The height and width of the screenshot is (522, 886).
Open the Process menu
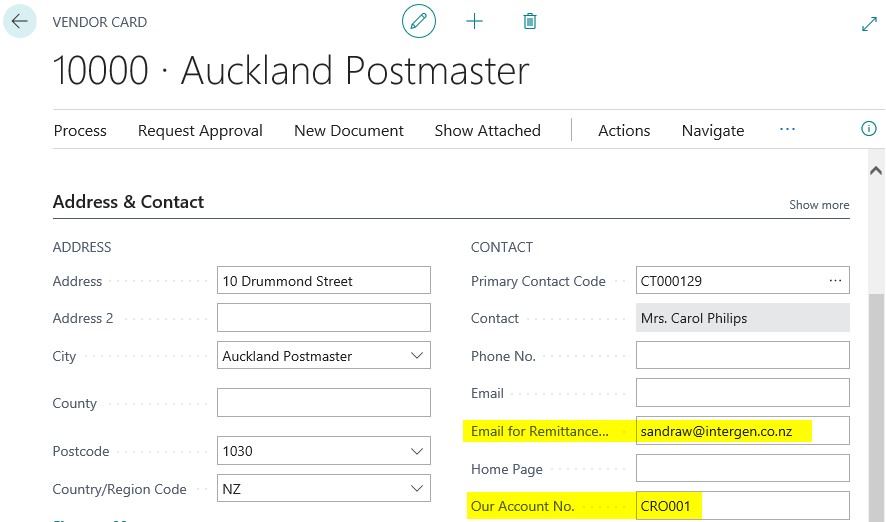pos(80,130)
